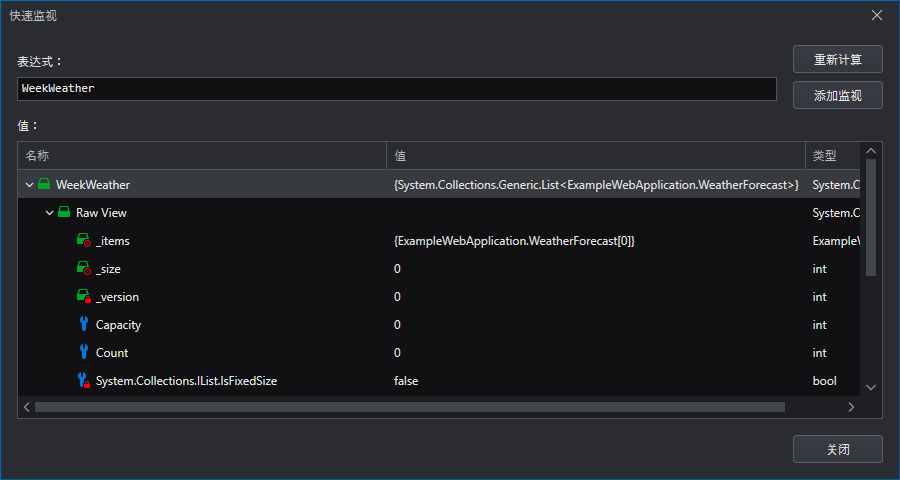Click the type cell in WeekWeather row
The width and height of the screenshot is (900, 480).
[836, 185]
